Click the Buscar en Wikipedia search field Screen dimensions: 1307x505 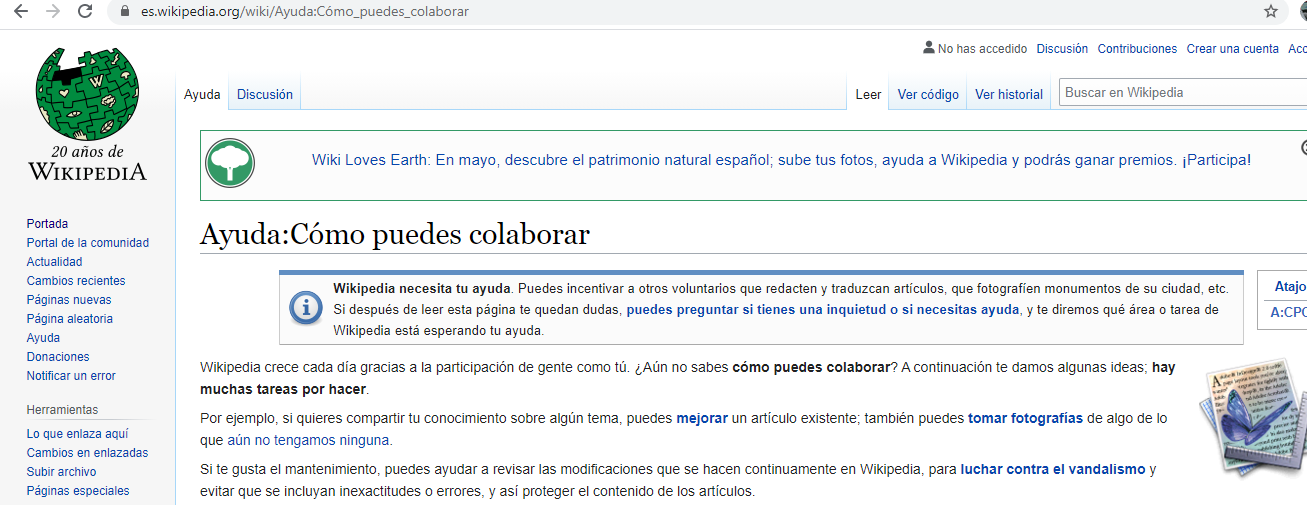coord(1180,92)
